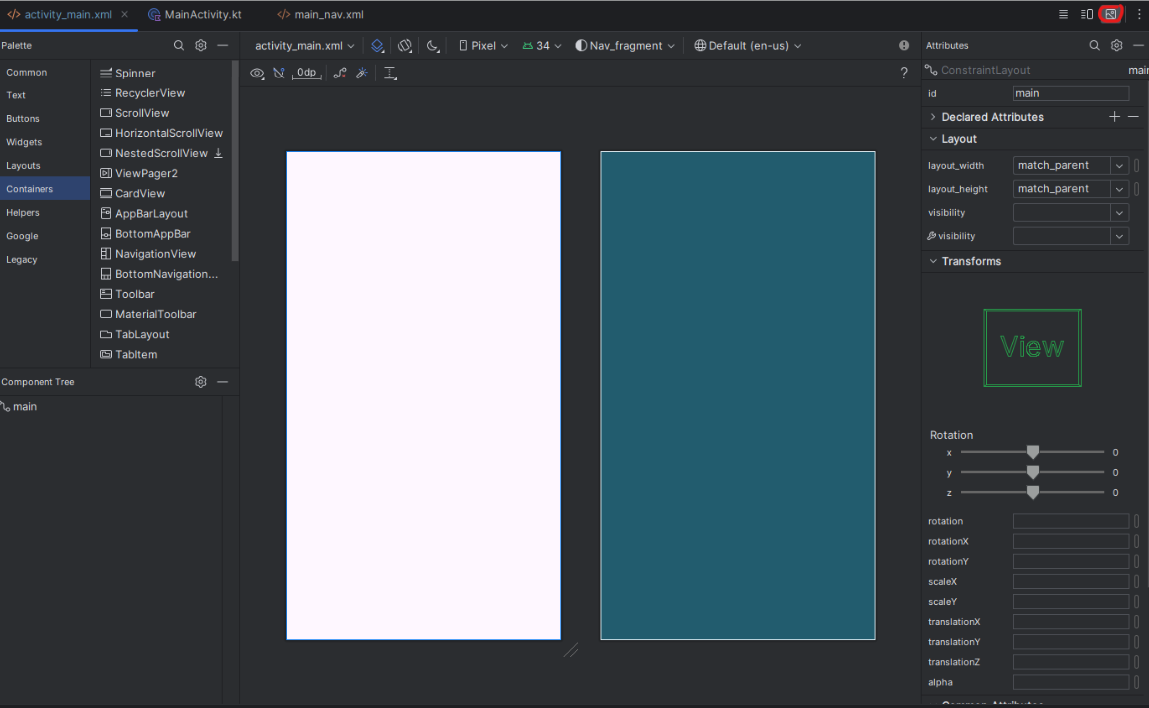This screenshot has height=708, width=1149.
Task: Switch to Design view mode icon
Action: coord(1111,14)
